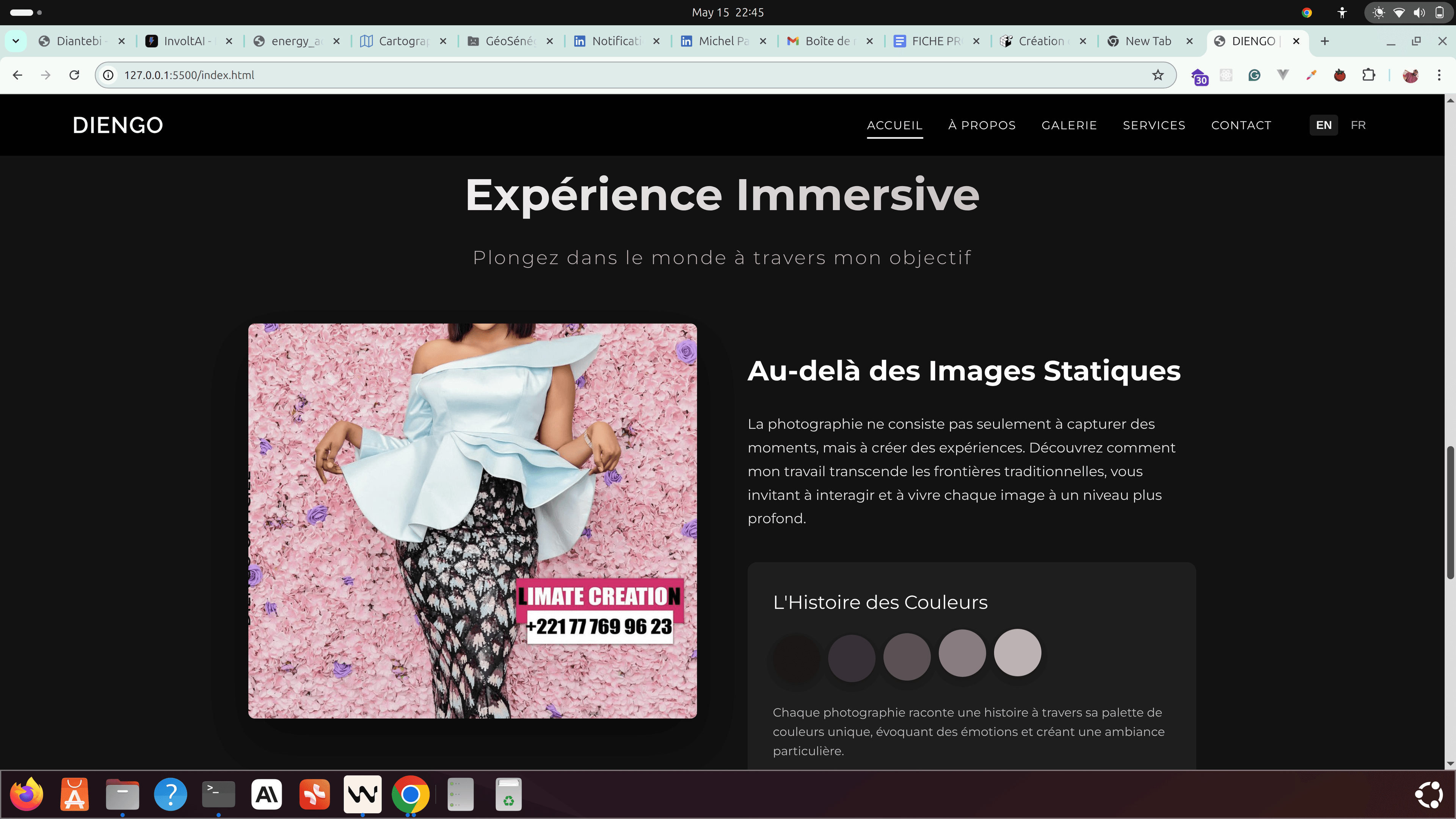This screenshot has height=819, width=1456.
Task: Click the browser reload page icon
Action: (74, 75)
